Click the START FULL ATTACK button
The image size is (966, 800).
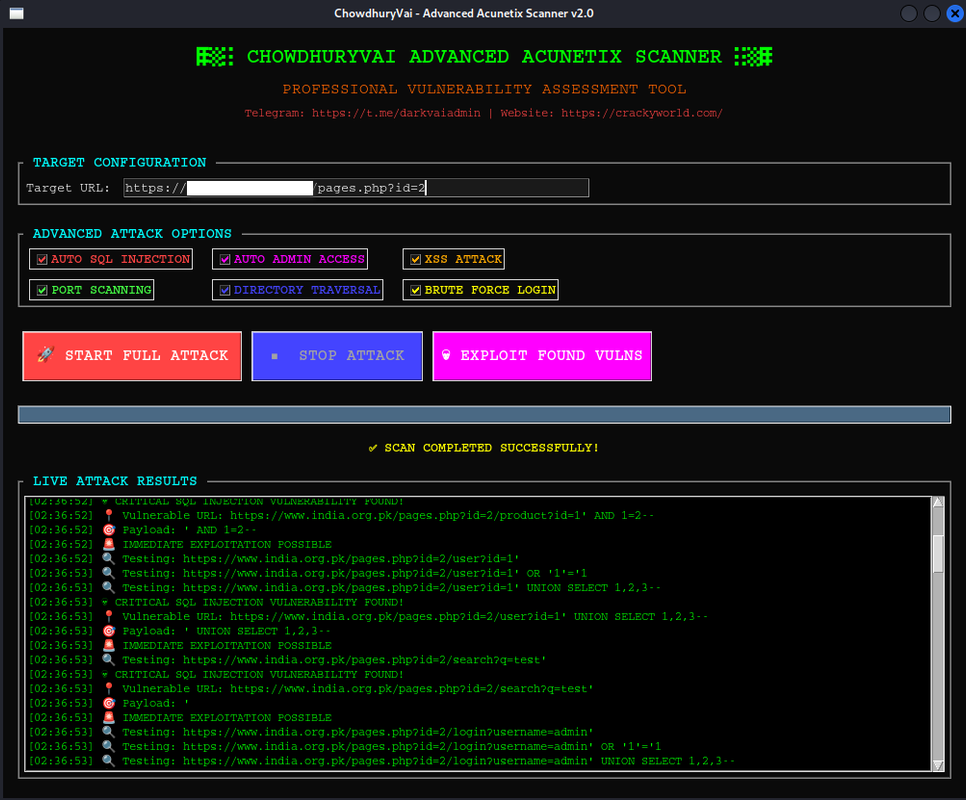point(132,356)
